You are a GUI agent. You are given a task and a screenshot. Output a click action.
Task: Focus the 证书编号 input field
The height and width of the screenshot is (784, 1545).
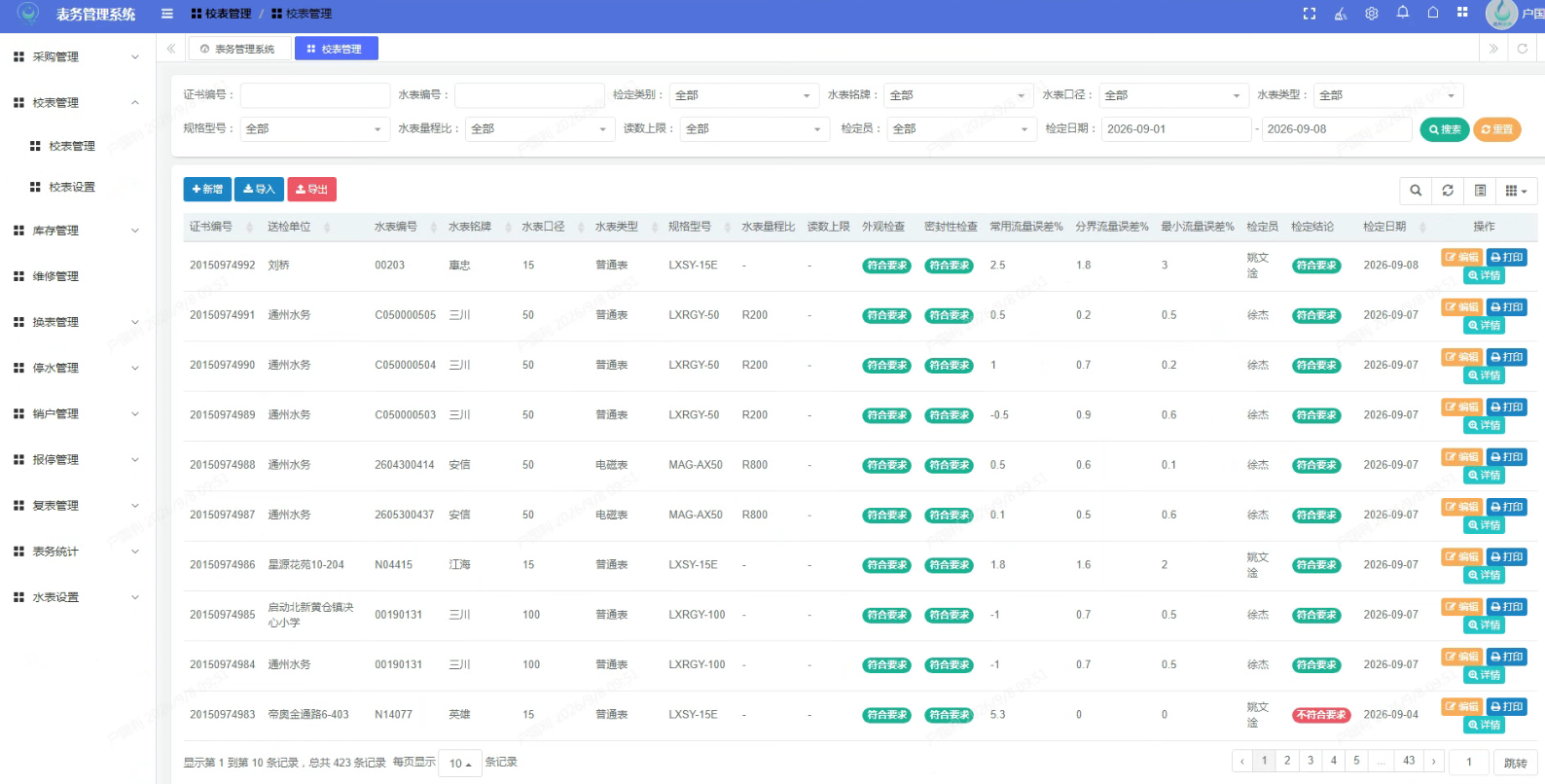click(315, 95)
